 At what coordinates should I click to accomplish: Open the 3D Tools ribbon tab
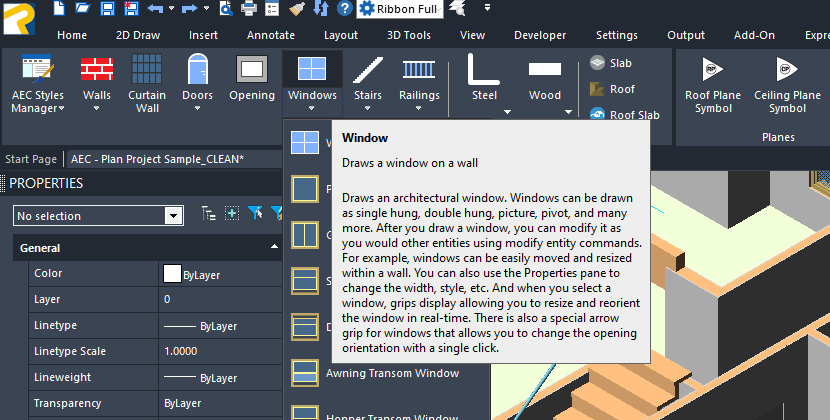[409, 35]
